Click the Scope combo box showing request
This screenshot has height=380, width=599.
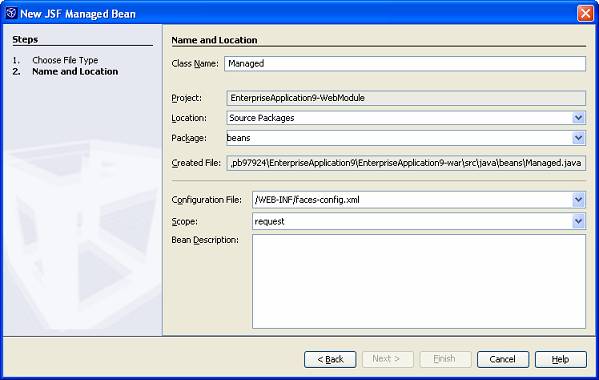click(x=419, y=221)
